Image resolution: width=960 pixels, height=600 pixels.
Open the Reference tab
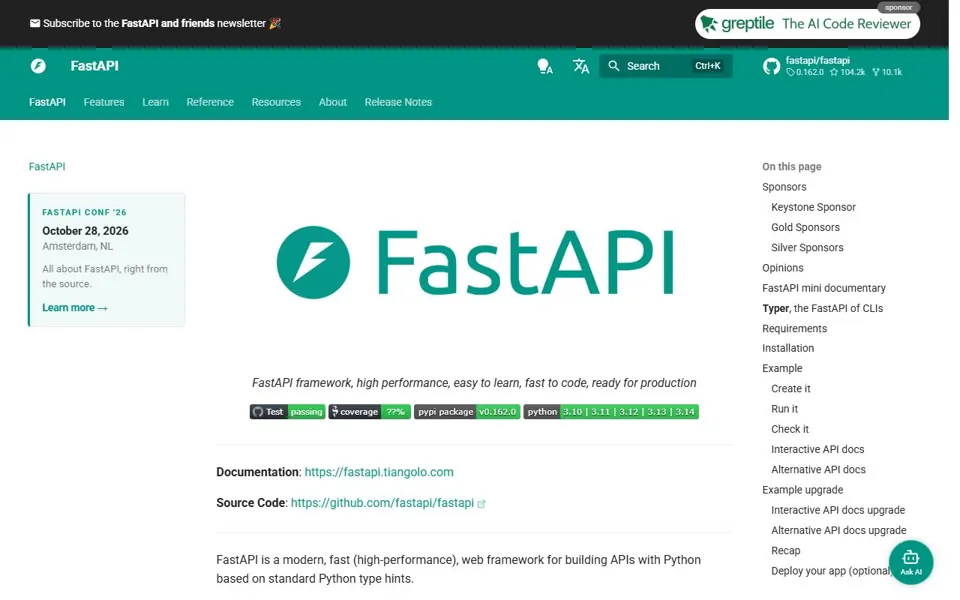(210, 102)
